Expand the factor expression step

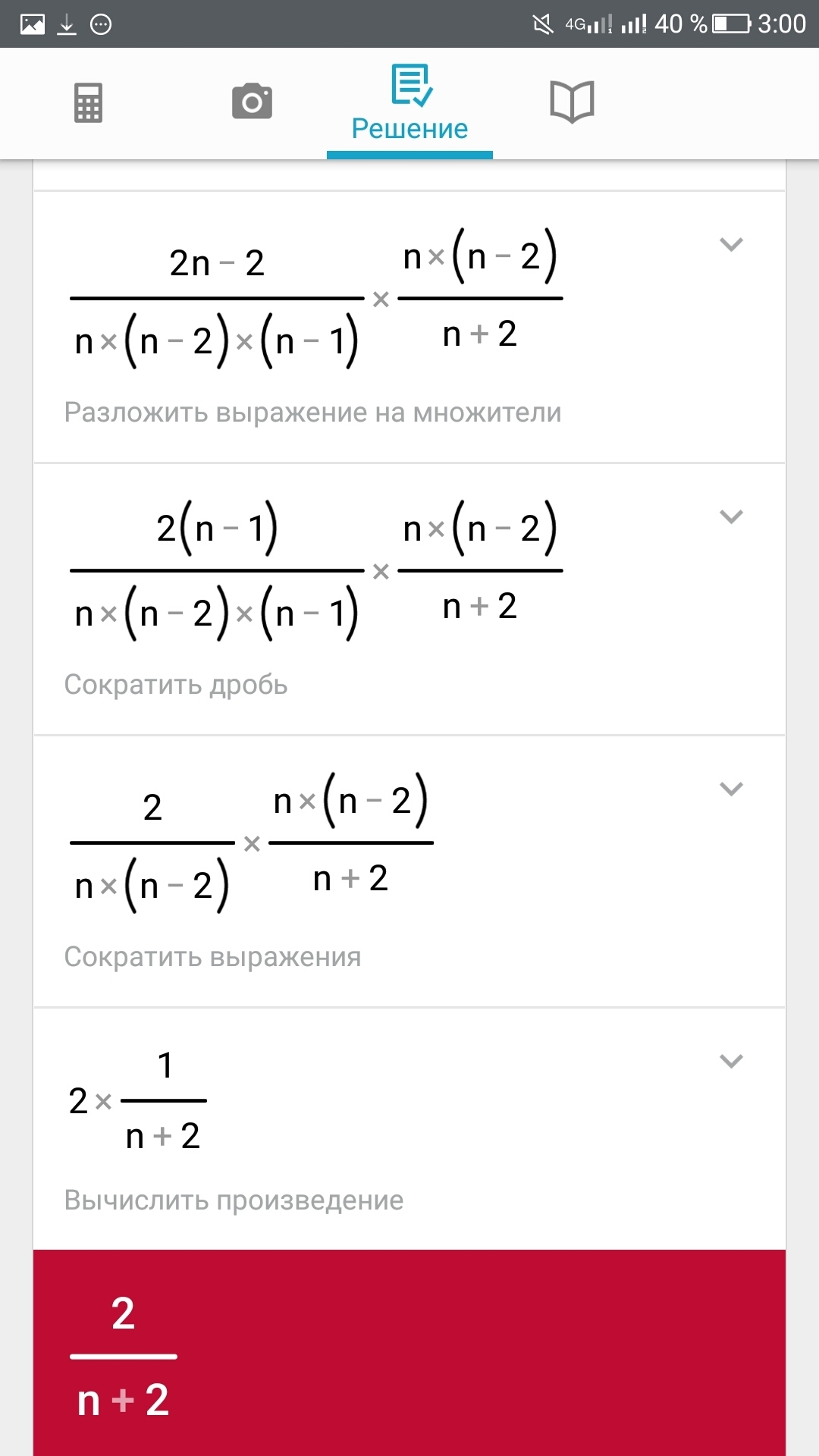731,244
